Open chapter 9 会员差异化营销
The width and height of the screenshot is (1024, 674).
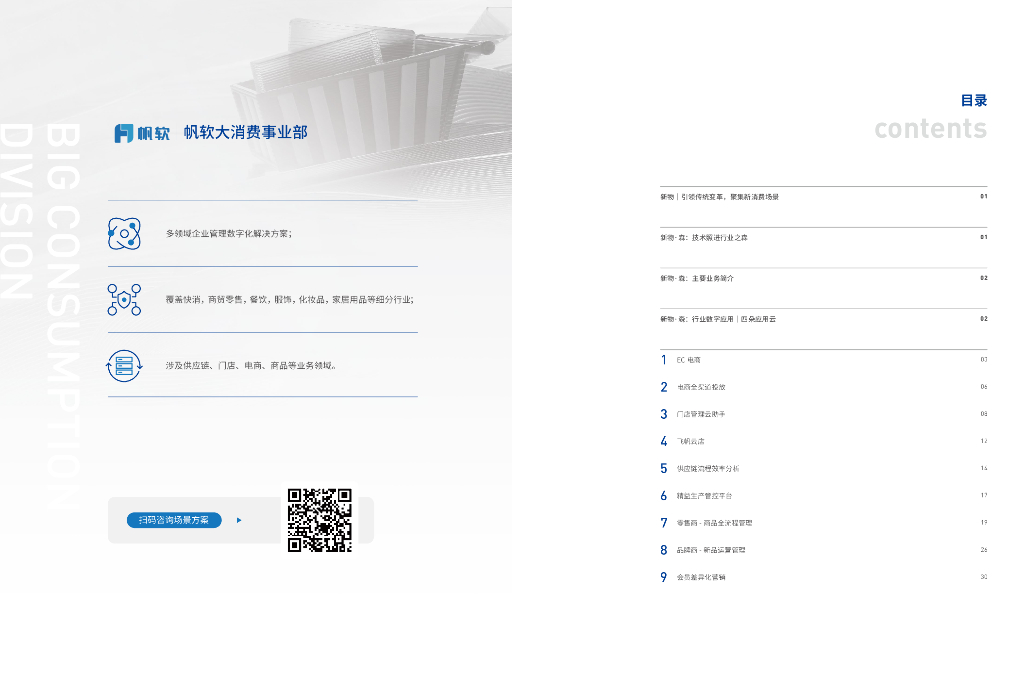click(824, 577)
